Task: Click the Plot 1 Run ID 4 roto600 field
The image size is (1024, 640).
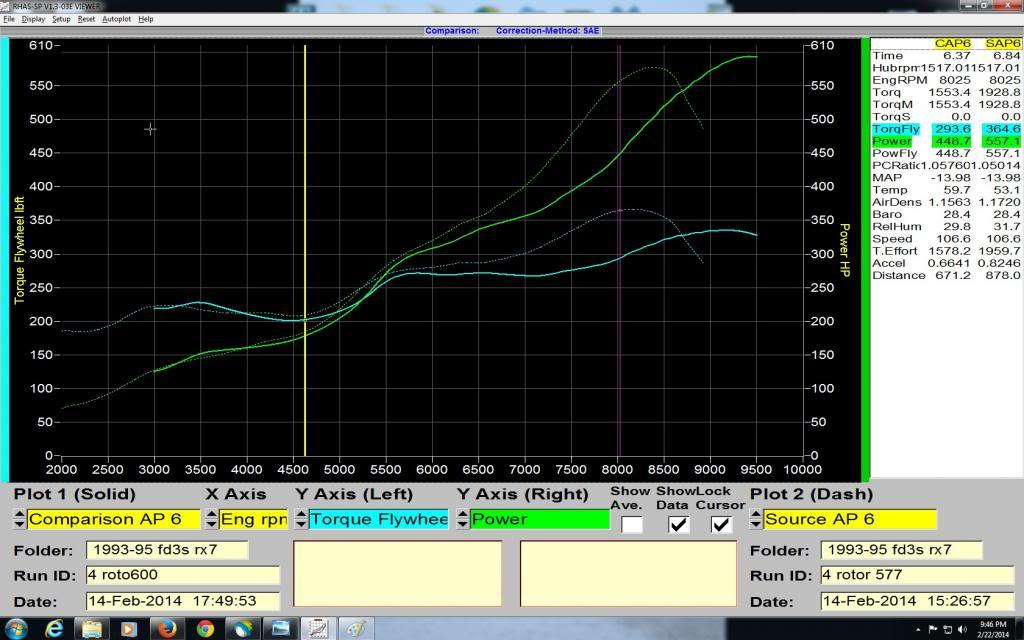Action: (183, 575)
